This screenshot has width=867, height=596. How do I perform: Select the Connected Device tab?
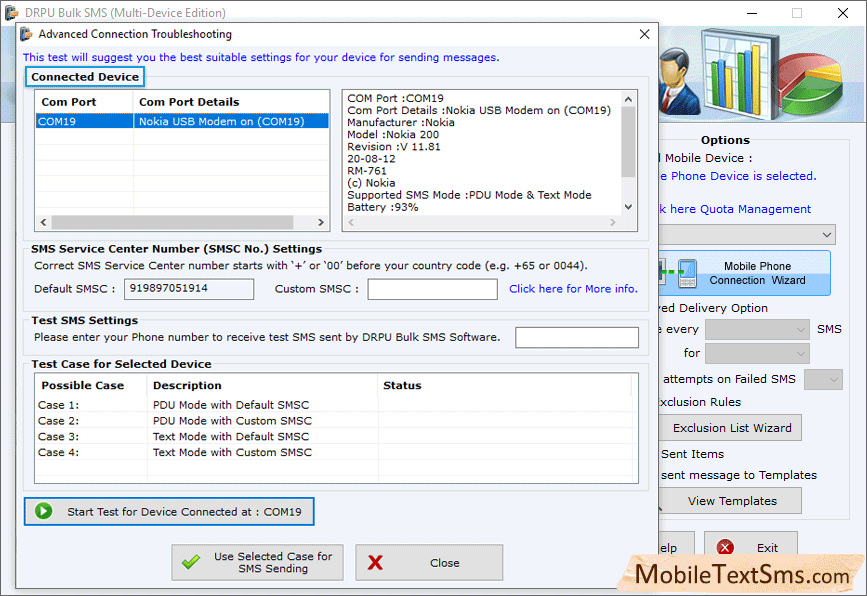(85, 77)
